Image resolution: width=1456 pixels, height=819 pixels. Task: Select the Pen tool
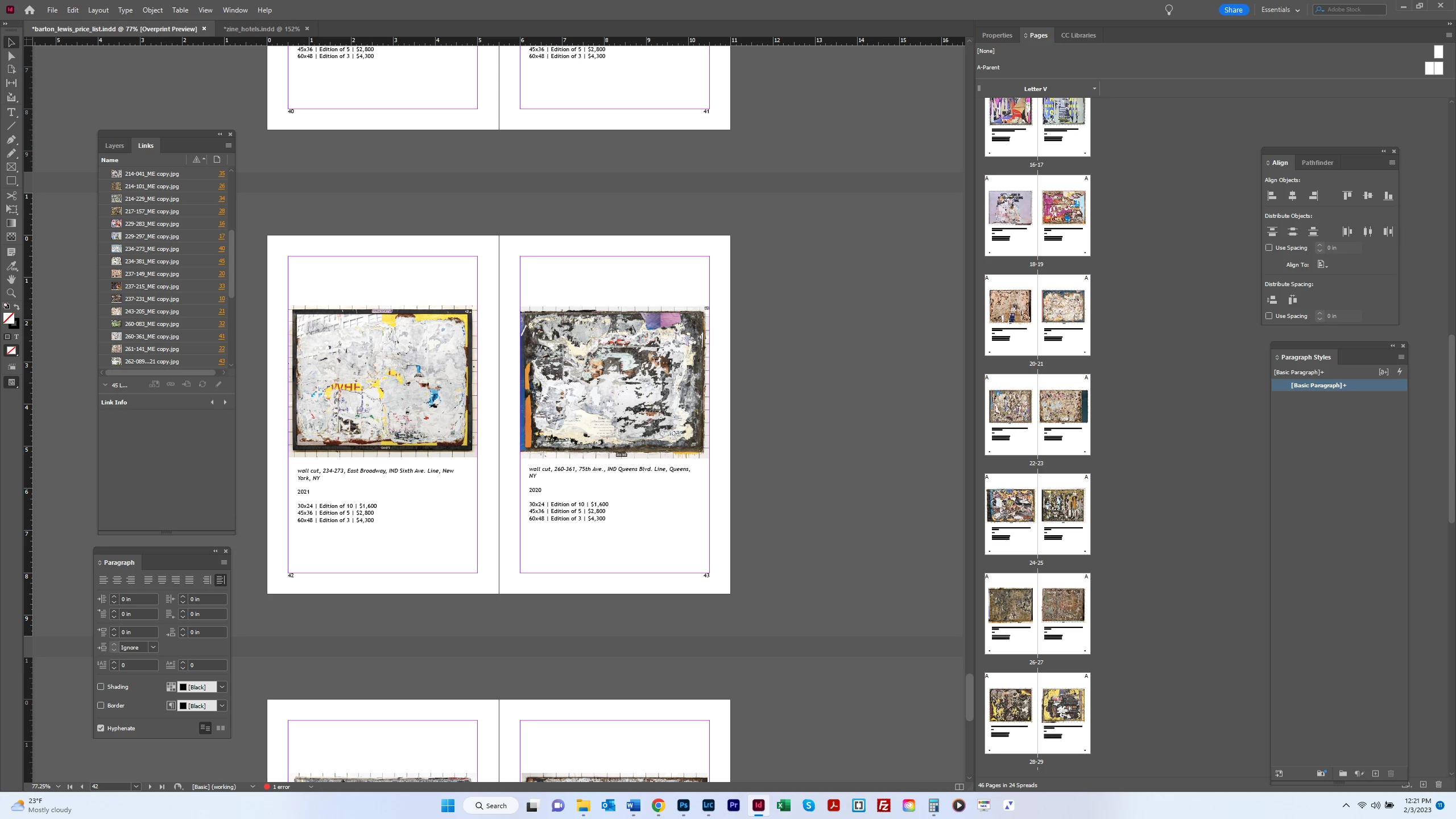pos(11,139)
